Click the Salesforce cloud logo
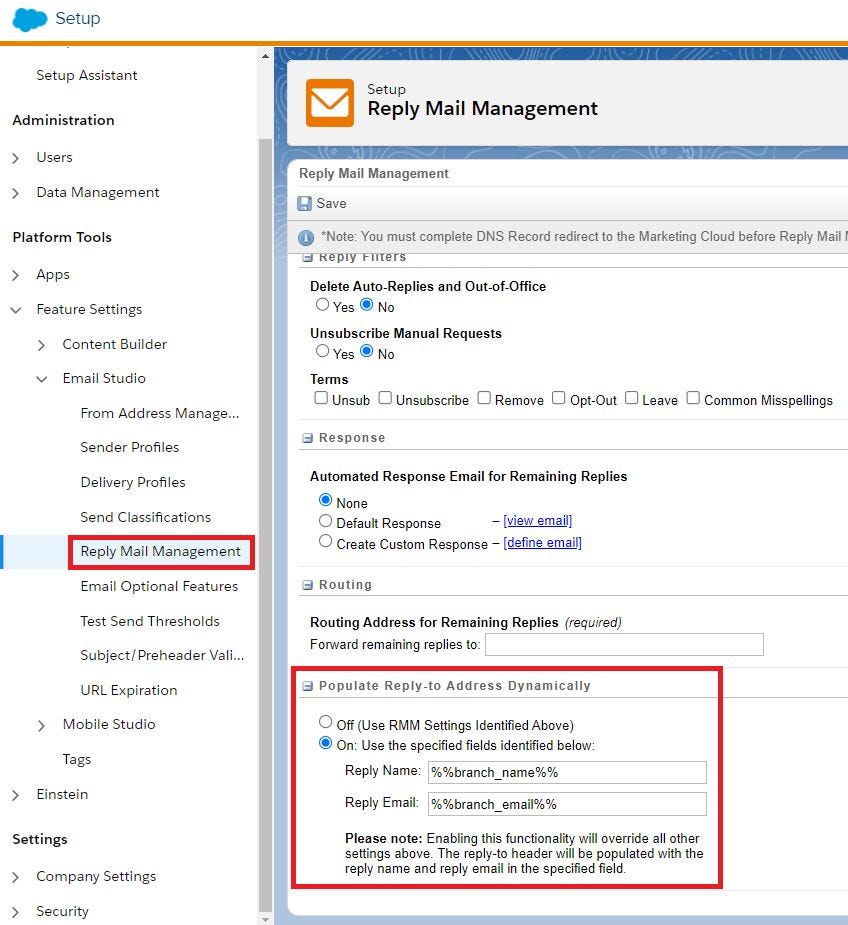 [x=30, y=19]
